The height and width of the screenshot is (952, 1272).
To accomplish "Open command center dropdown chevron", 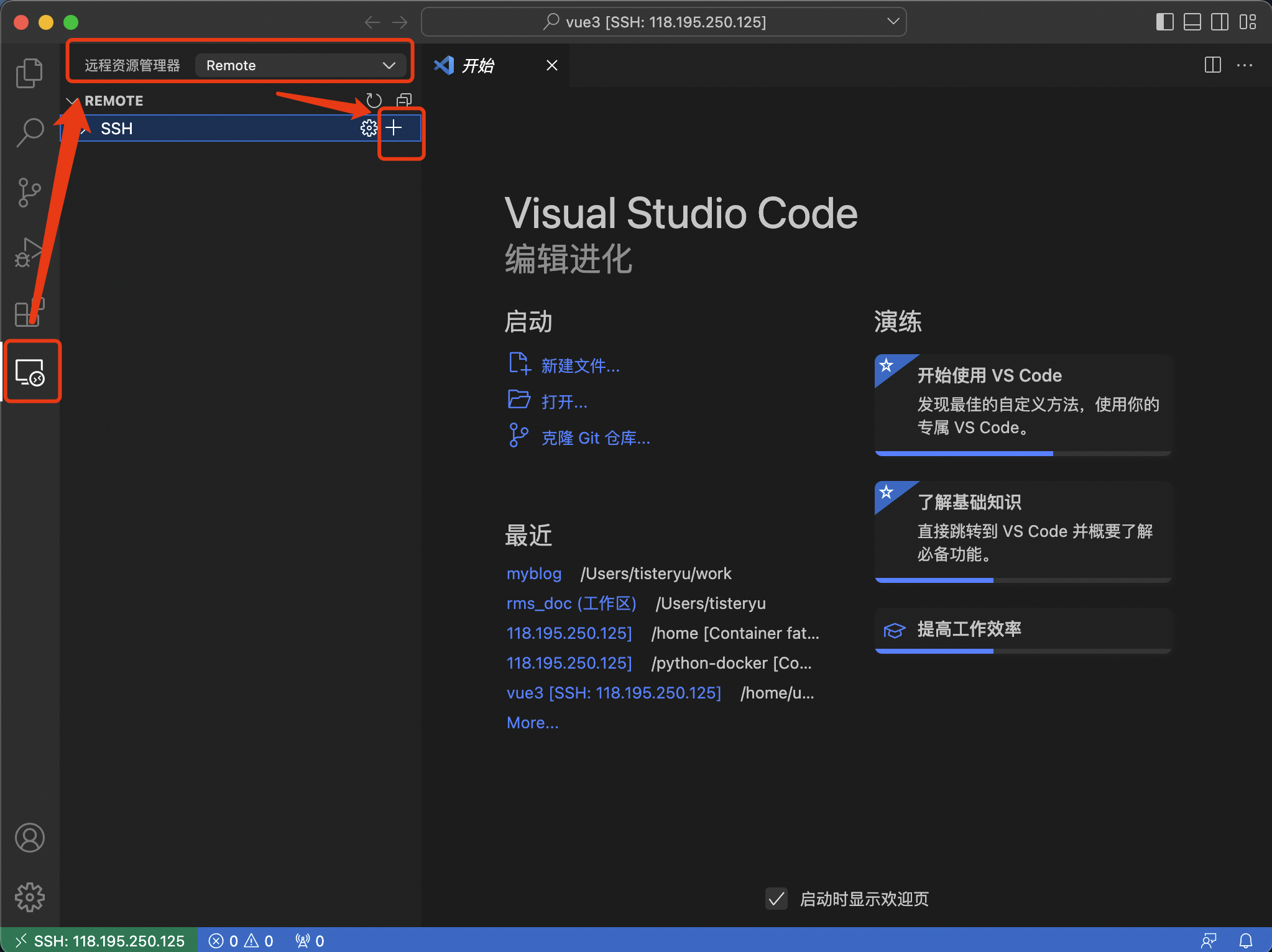I will pos(893,22).
